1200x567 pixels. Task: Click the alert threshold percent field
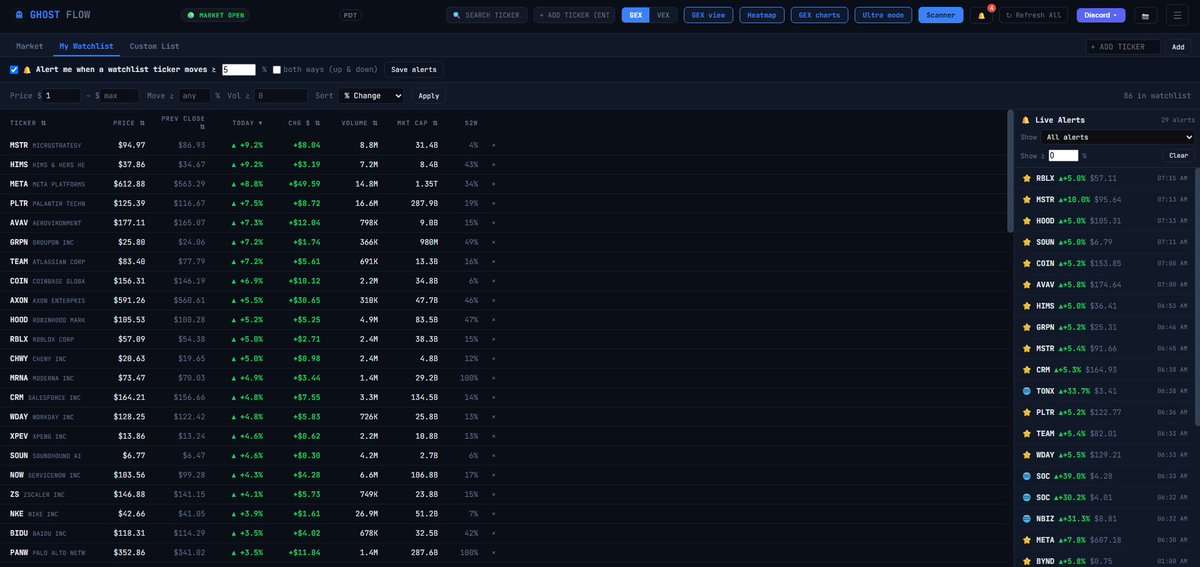pyautogui.click(x=239, y=70)
